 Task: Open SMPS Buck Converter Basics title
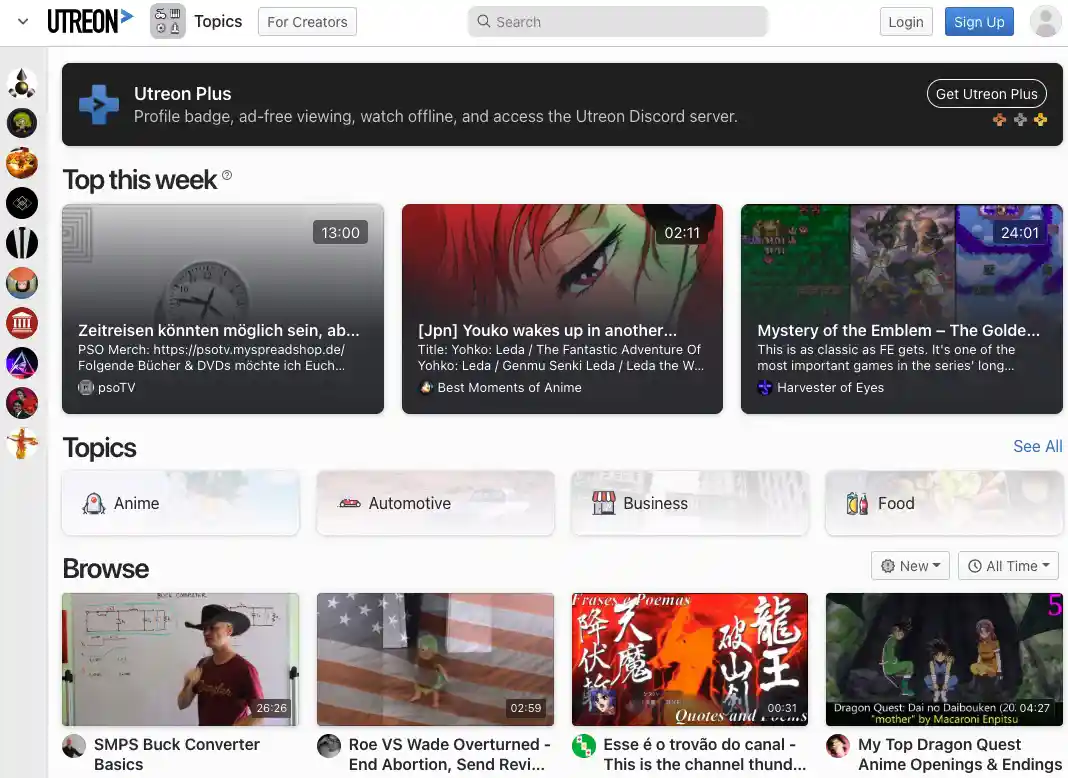click(177, 754)
